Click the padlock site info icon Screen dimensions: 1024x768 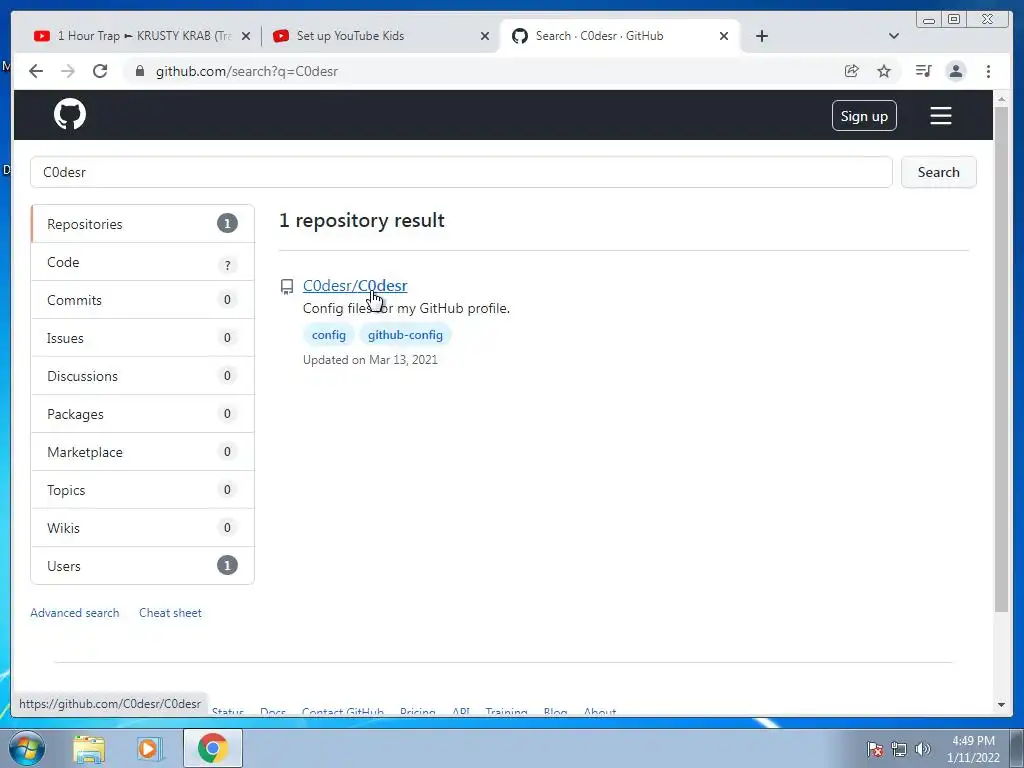140,71
